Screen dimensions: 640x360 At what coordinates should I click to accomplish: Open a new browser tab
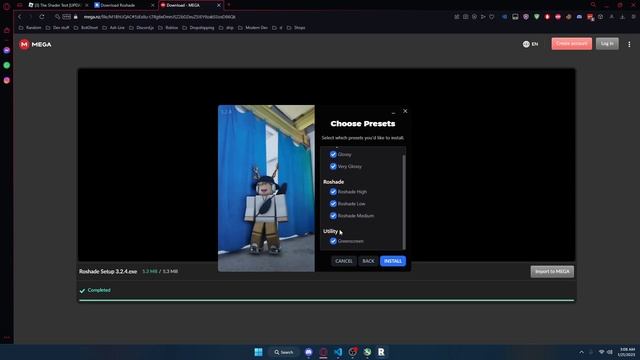229,5
